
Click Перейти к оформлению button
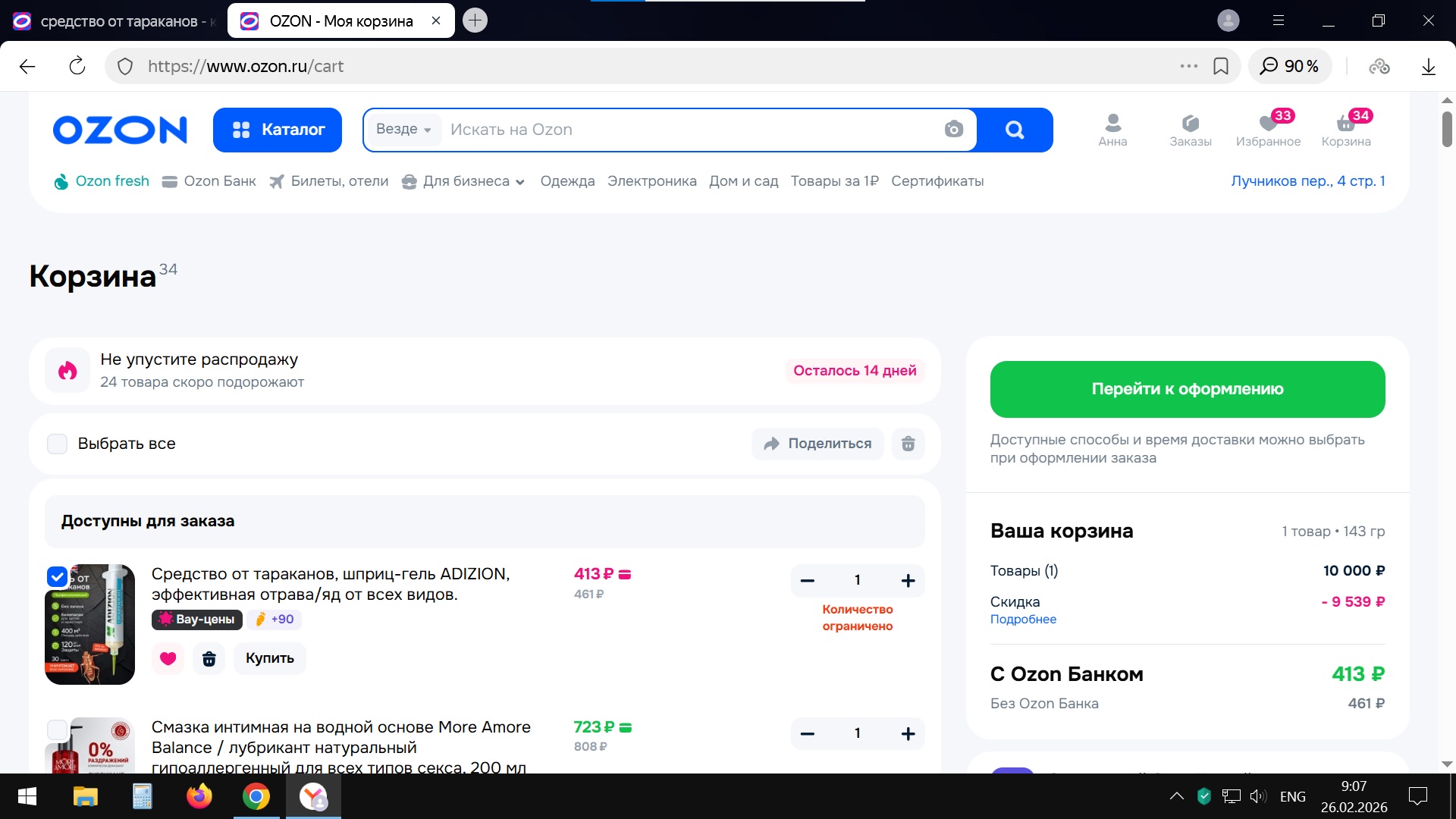(x=1187, y=389)
